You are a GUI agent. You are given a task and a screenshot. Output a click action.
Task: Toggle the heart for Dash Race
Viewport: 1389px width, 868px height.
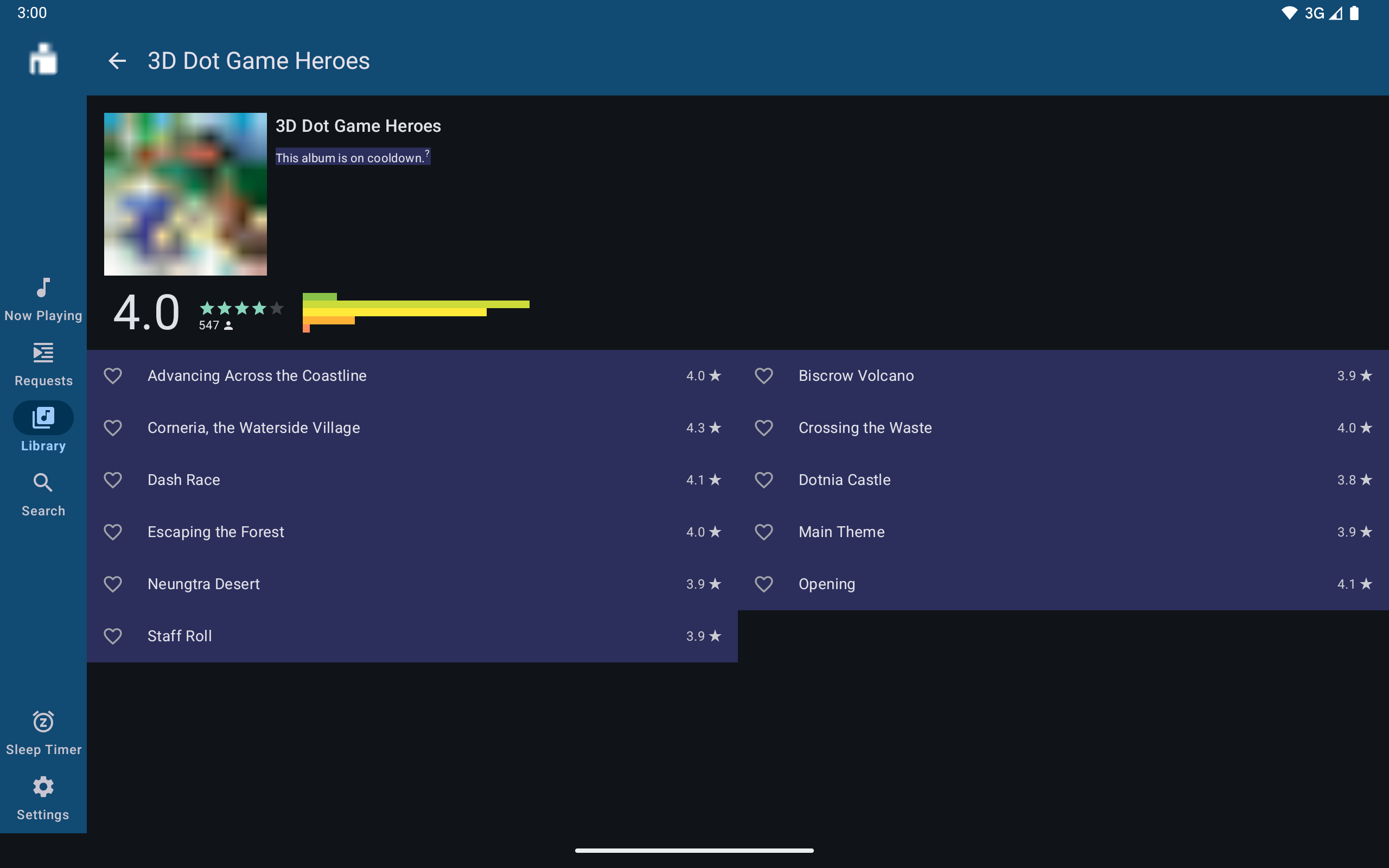tap(113, 480)
